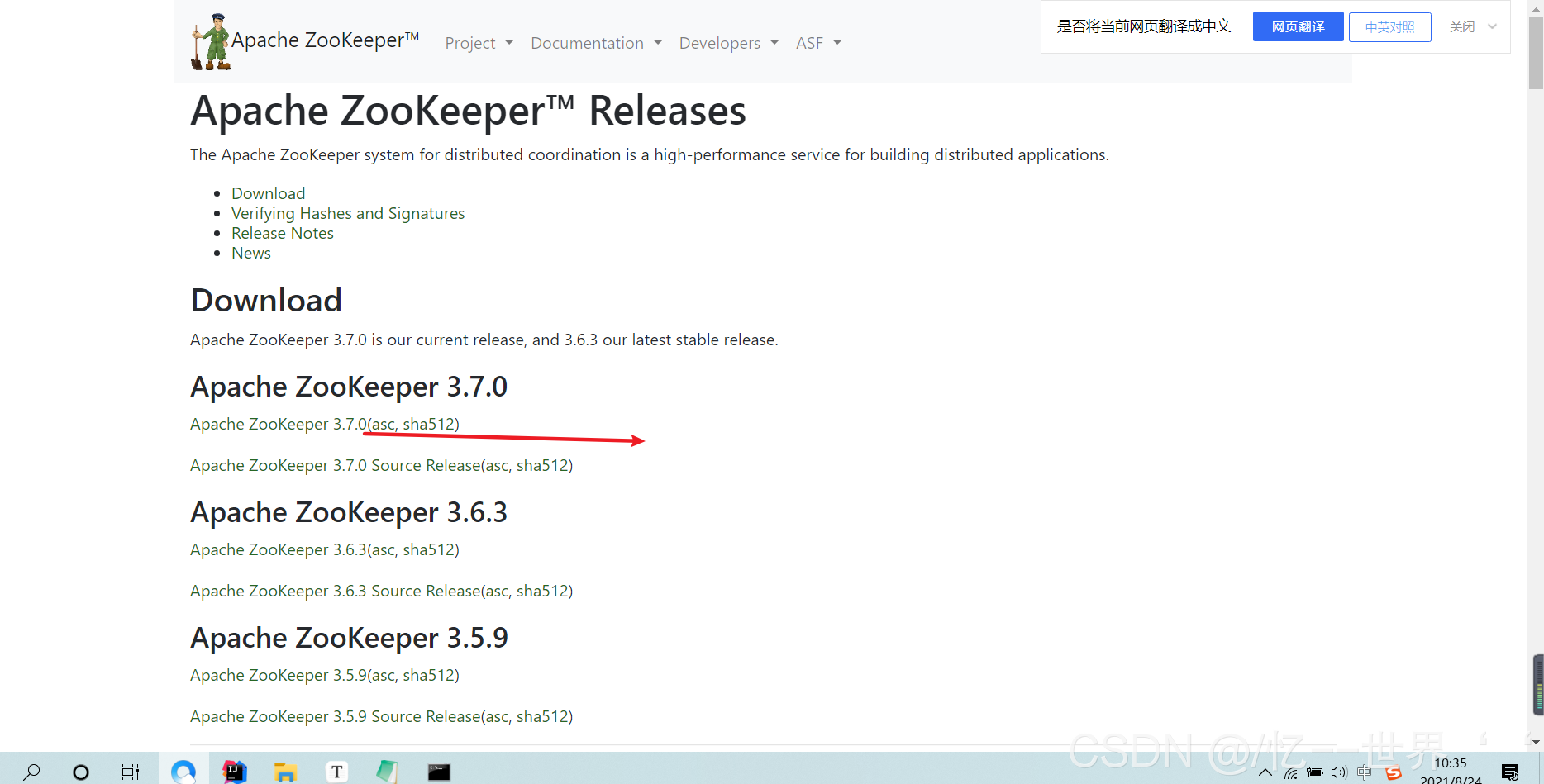Open sha512 link for 3.5.9 Source Release
1544x784 pixels.
[541, 716]
